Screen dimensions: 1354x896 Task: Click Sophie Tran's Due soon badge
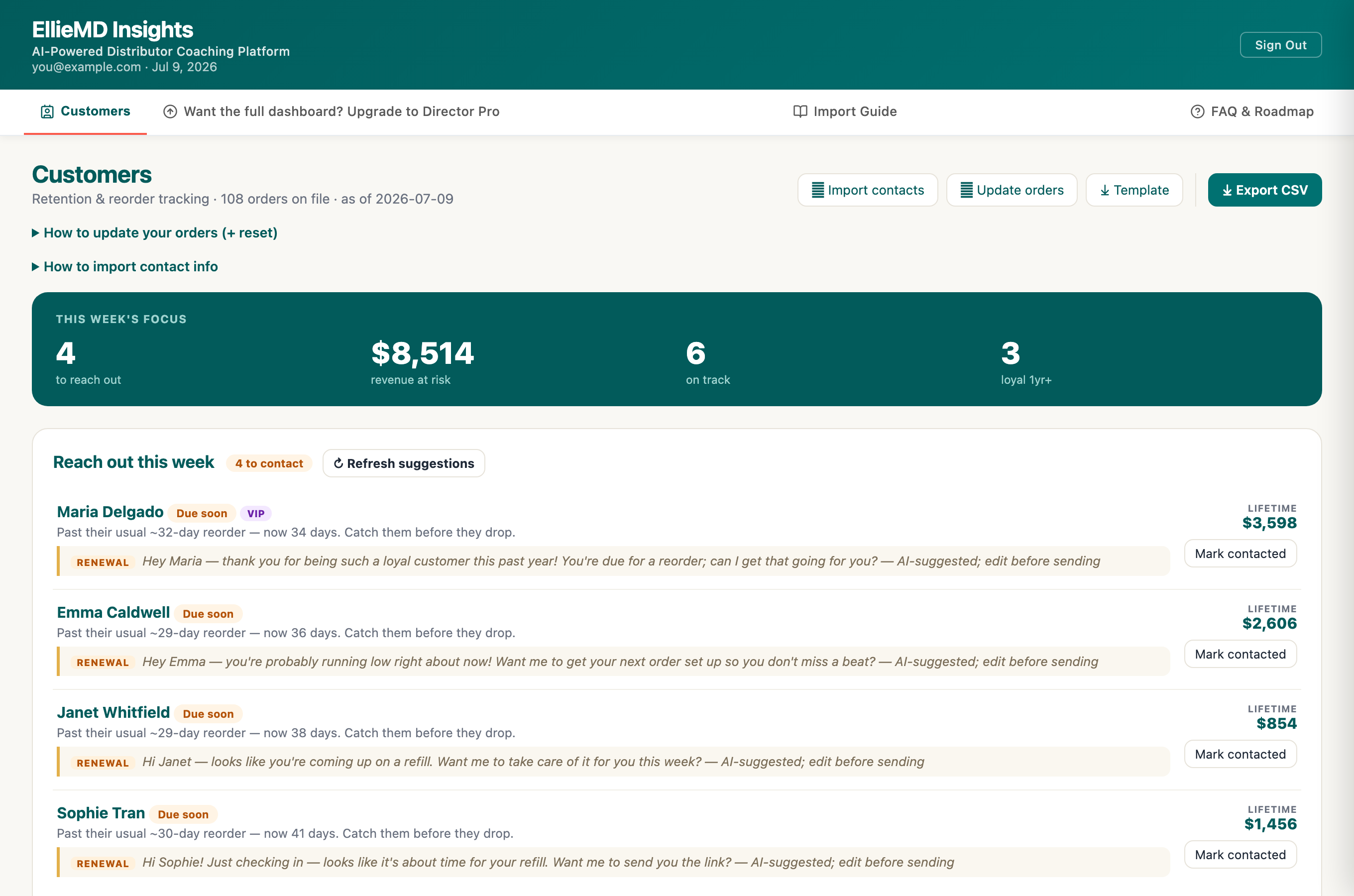tap(183, 814)
